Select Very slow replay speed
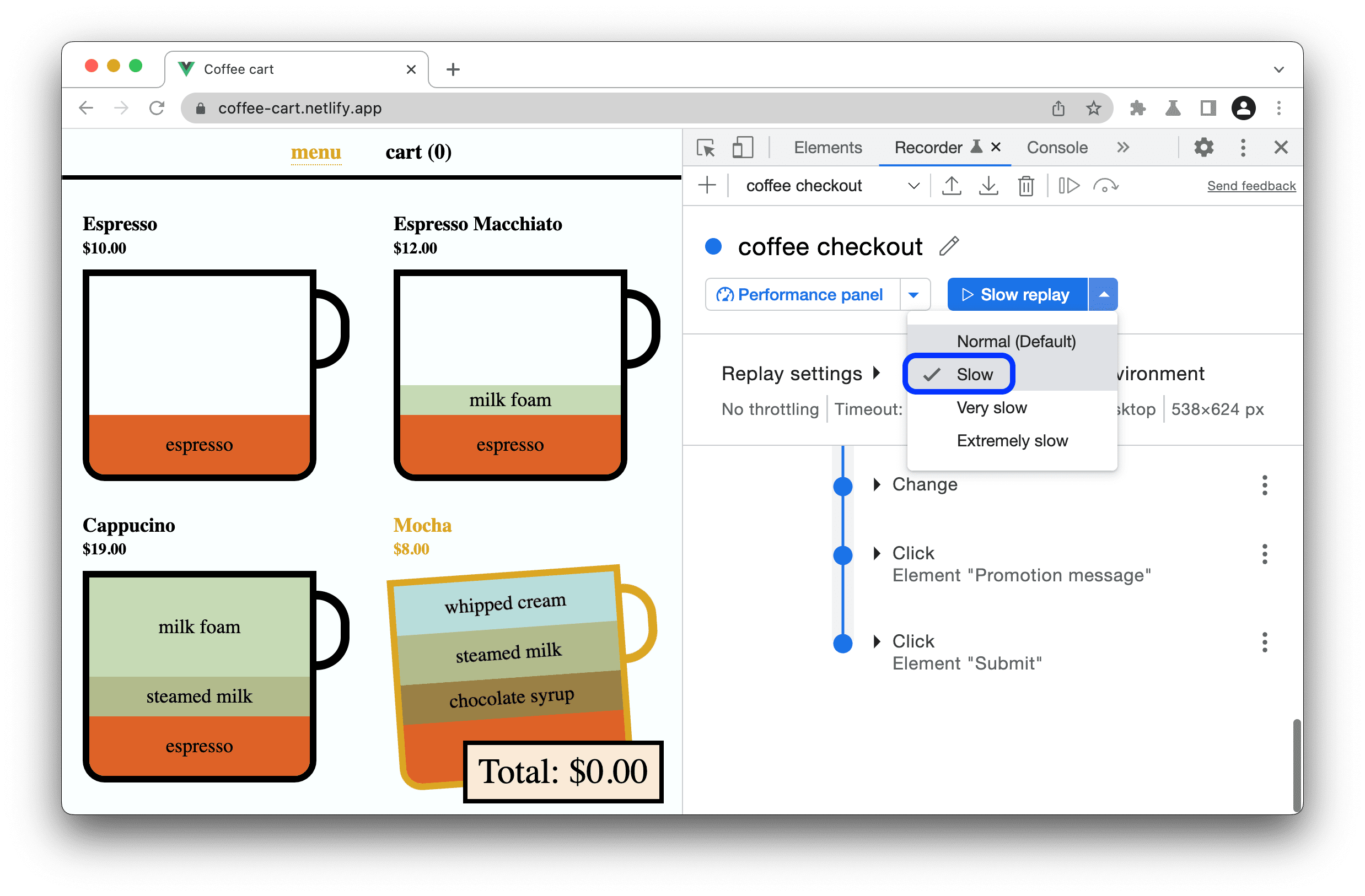 click(992, 407)
